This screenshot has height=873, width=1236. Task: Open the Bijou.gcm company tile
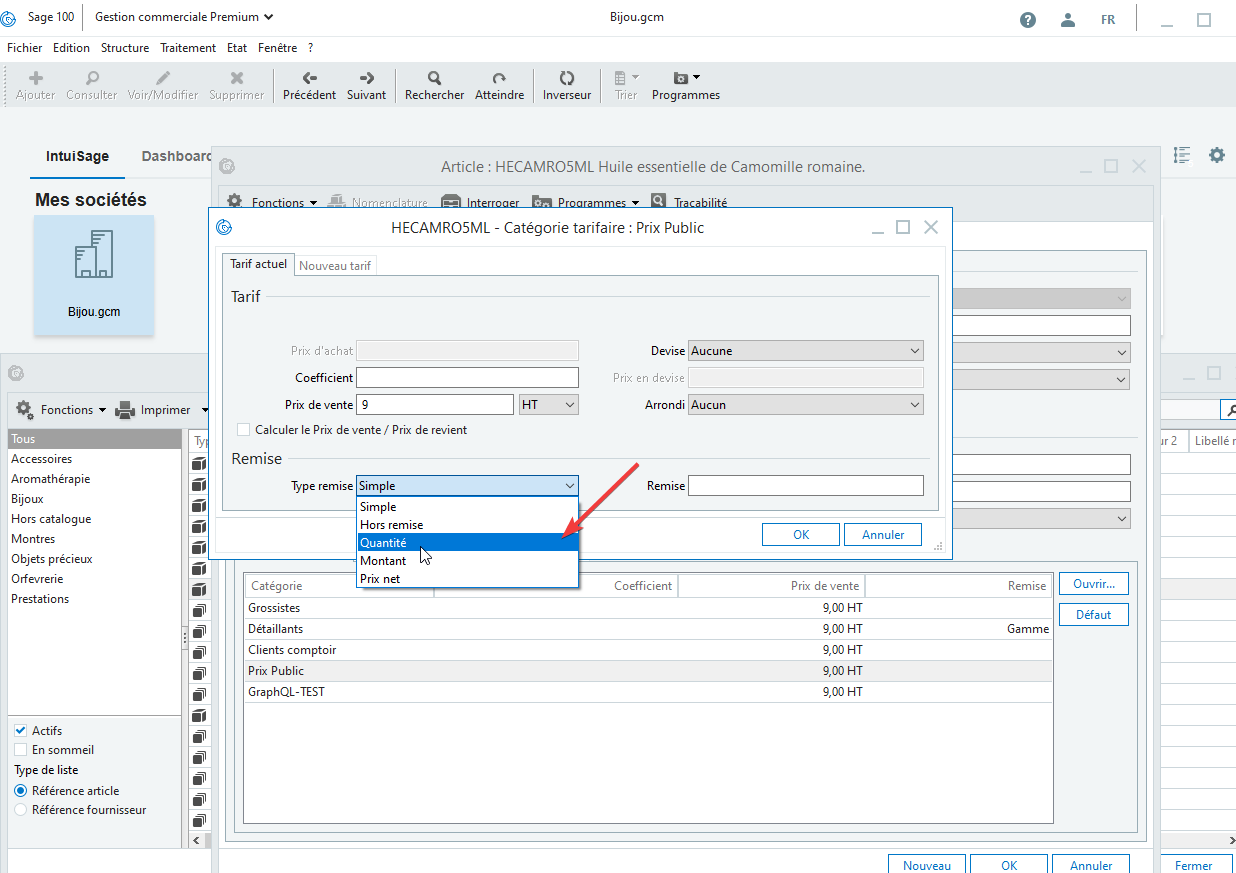(x=94, y=275)
